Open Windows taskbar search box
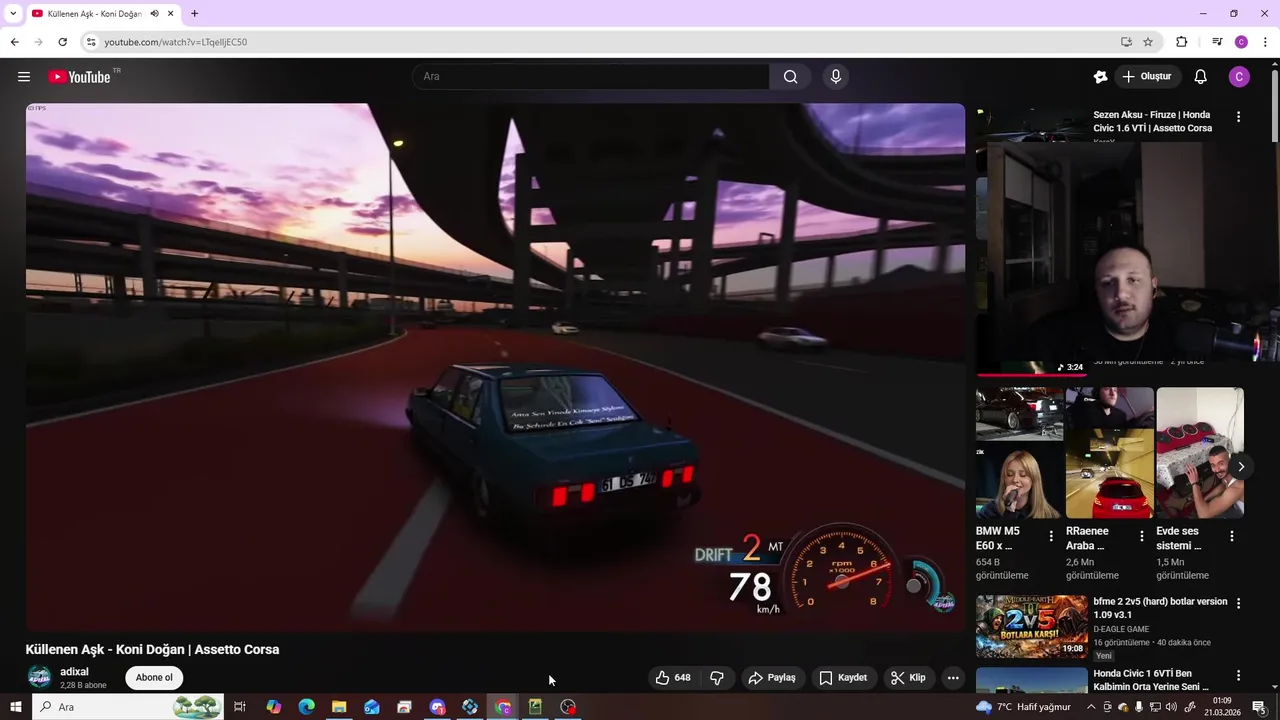This screenshot has width=1280, height=720. click(128, 707)
